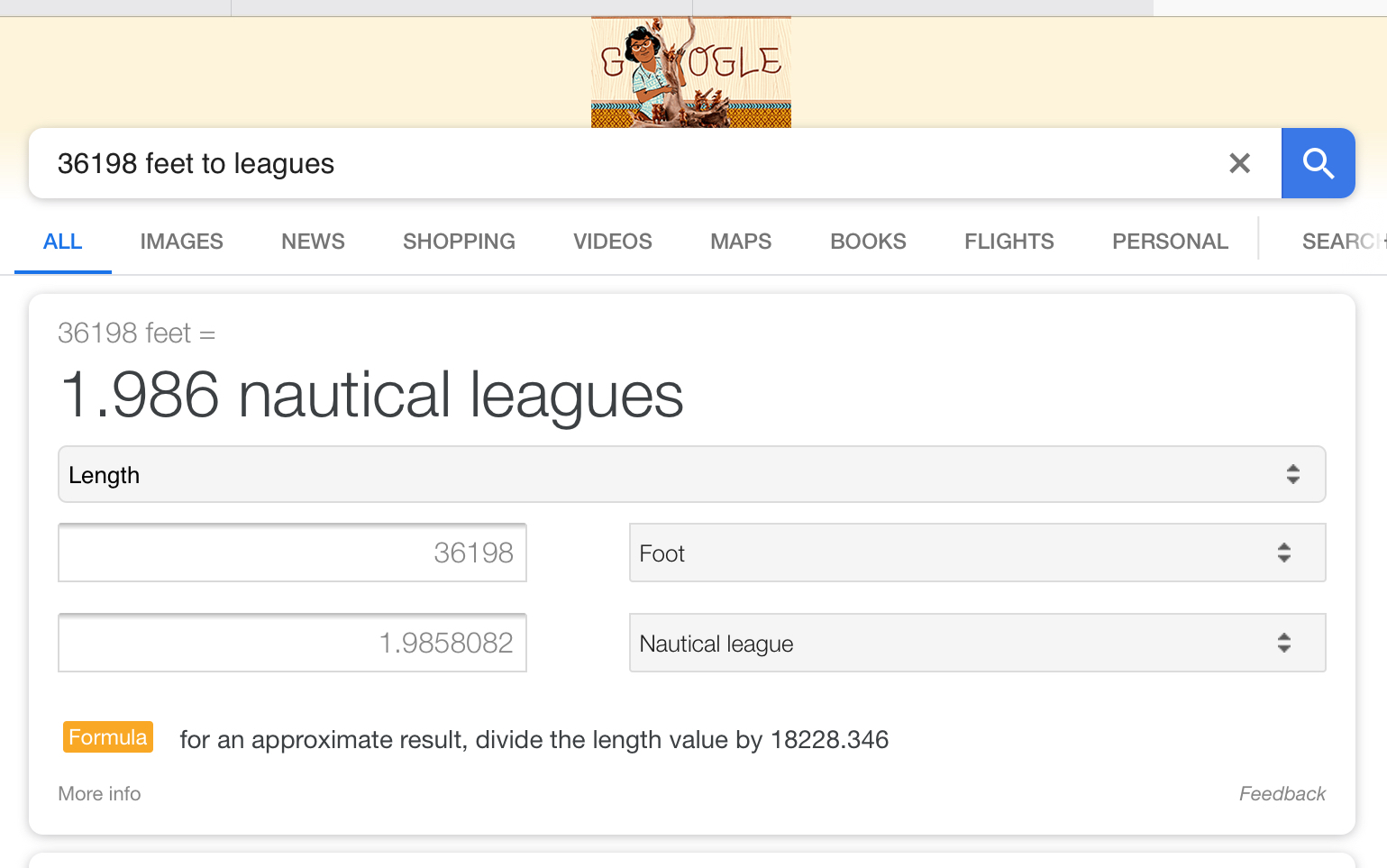
Task: Click the "36198 feet =" heading text
Action: 136,333
